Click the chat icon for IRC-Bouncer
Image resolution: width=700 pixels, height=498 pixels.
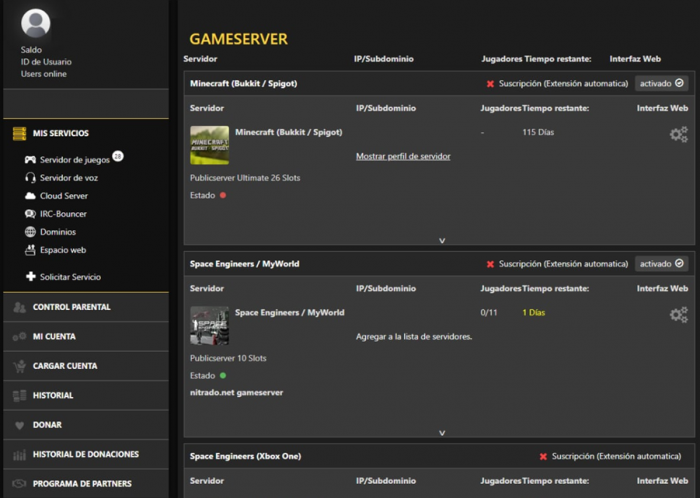30,214
